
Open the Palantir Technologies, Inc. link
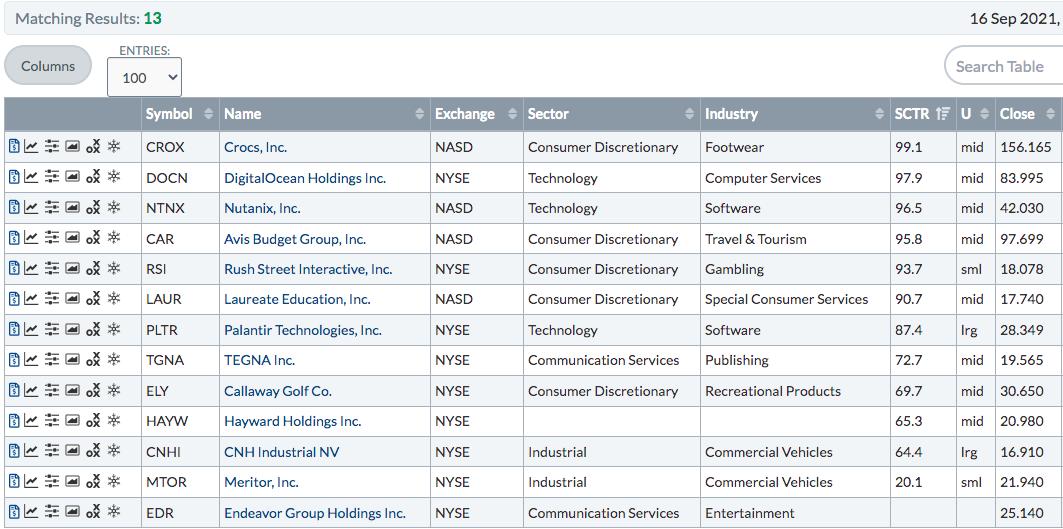pos(303,330)
